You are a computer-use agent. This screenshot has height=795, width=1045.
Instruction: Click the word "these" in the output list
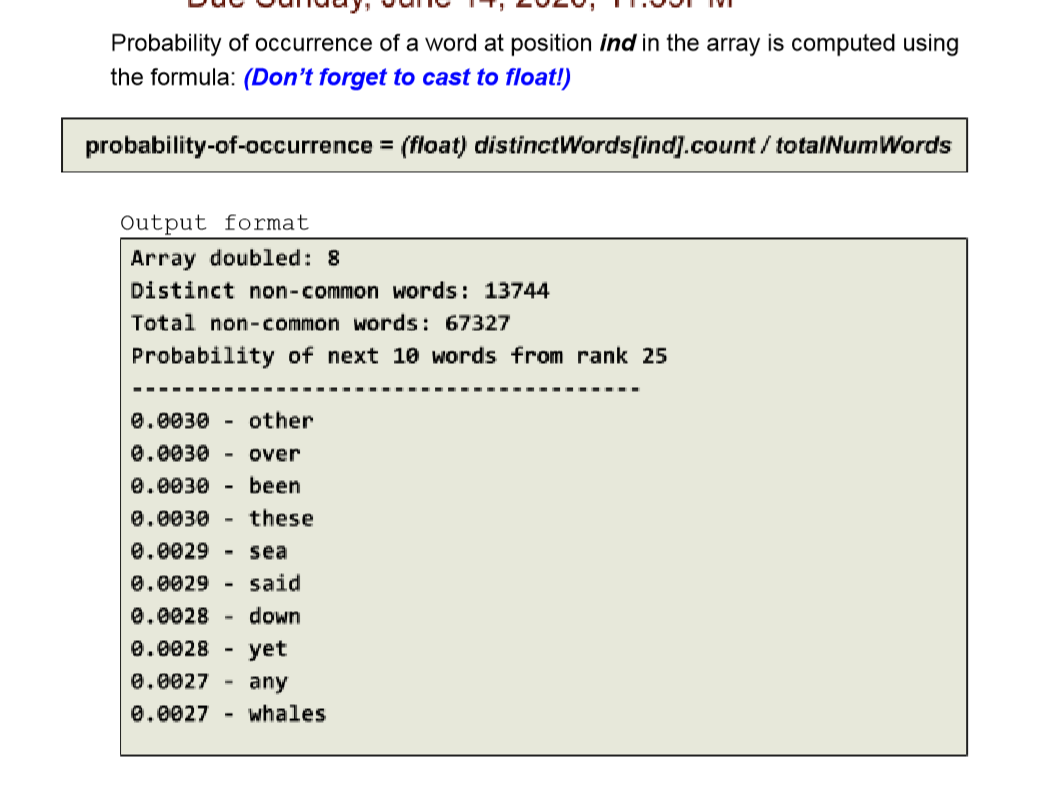(282, 519)
